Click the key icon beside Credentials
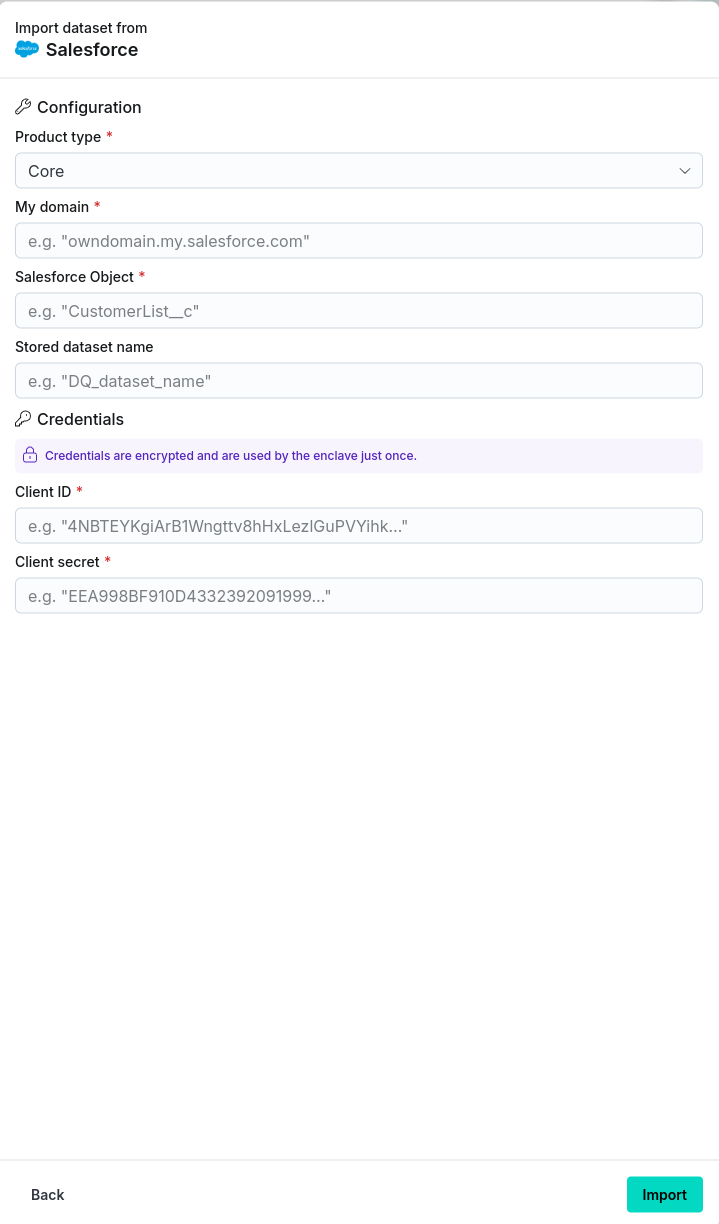This screenshot has width=719, height=1224. pyautogui.click(x=23, y=419)
